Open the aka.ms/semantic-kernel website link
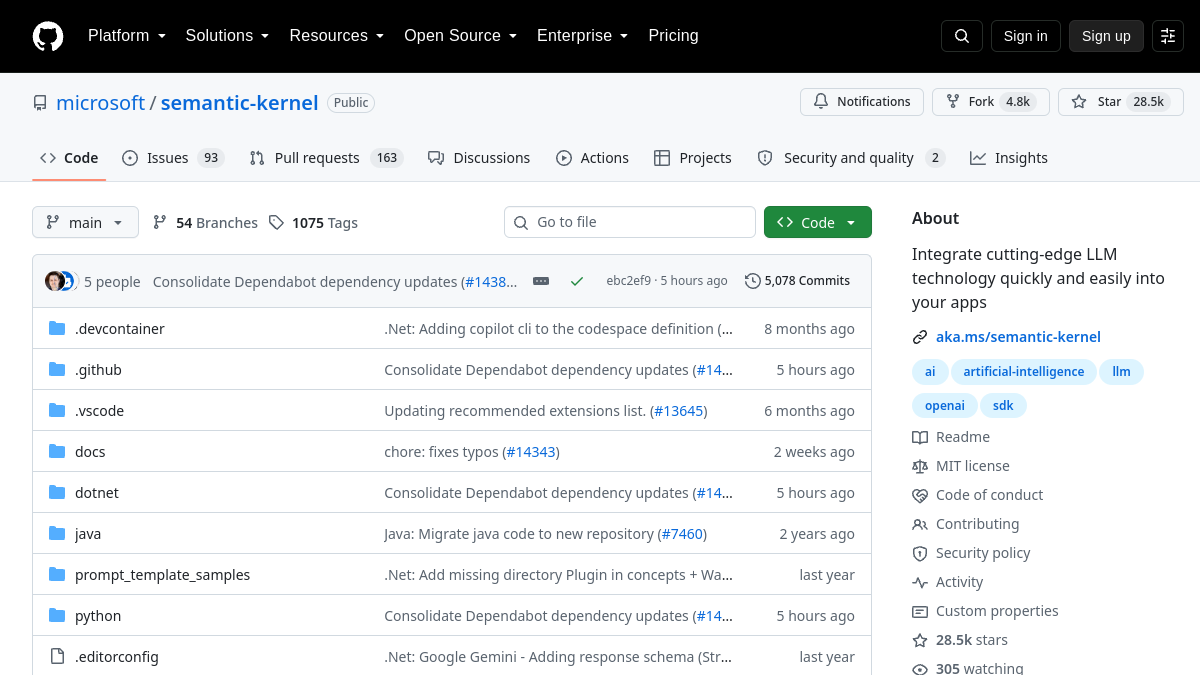Viewport: 1200px width, 675px height. pyautogui.click(x=1018, y=337)
